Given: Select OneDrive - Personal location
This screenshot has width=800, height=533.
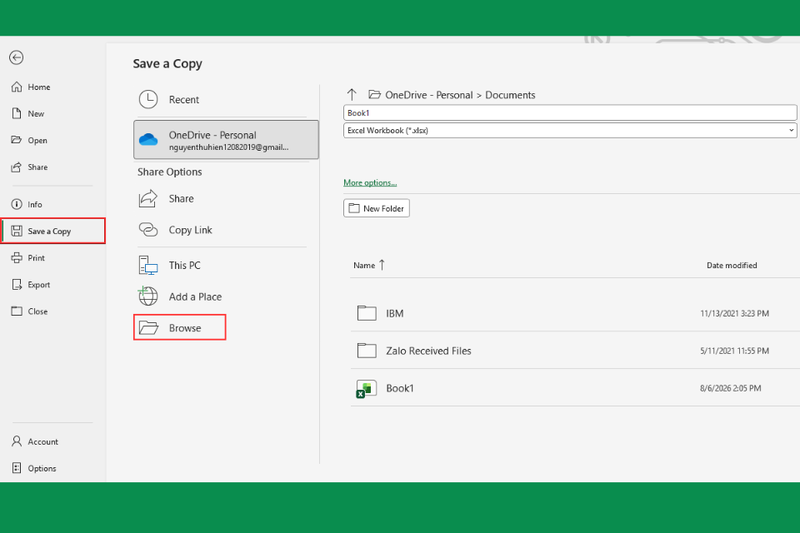Looking at the screenshot, I should click(x=226, y=140).
